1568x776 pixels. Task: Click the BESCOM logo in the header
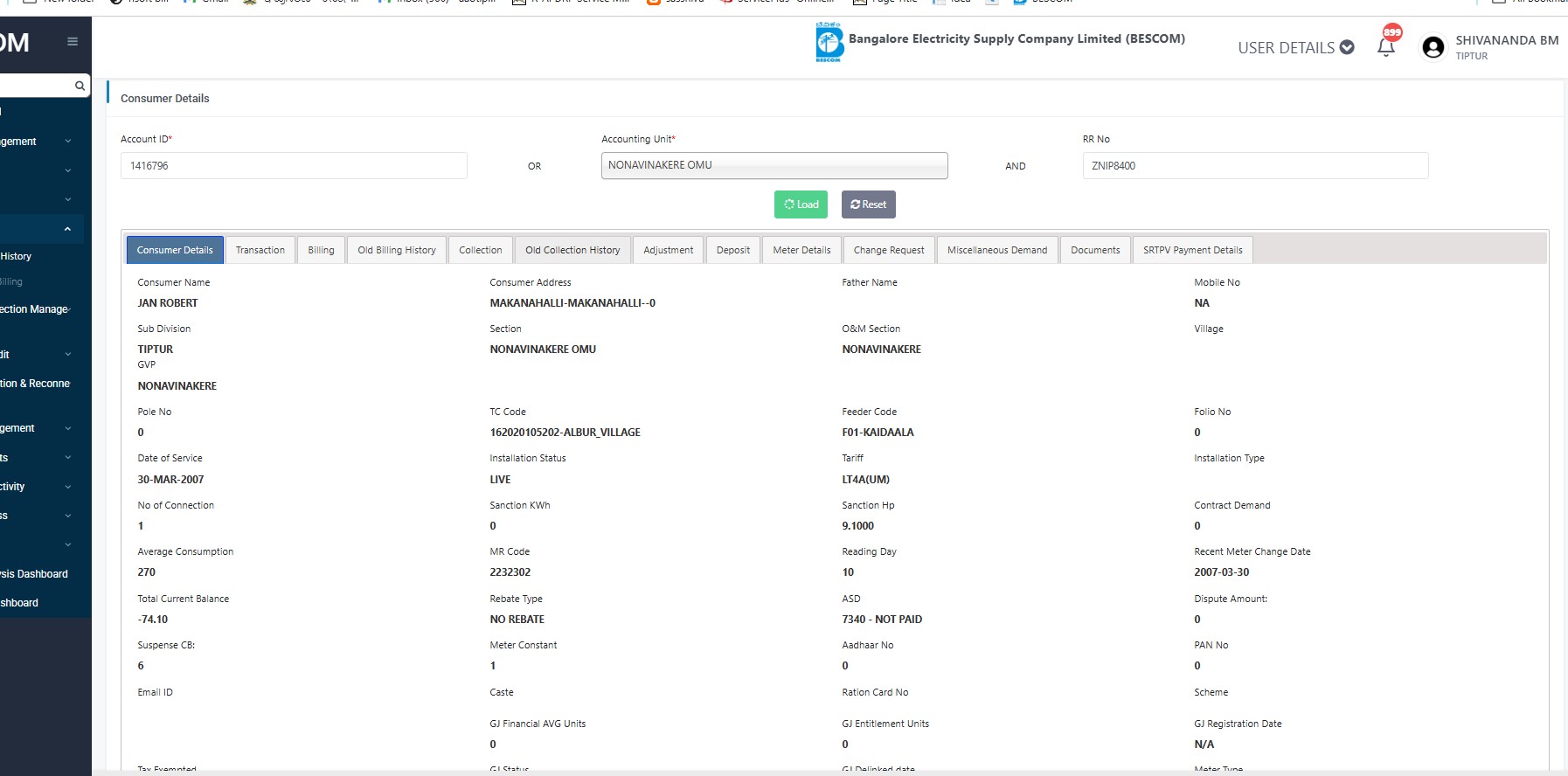coord(829,43)
